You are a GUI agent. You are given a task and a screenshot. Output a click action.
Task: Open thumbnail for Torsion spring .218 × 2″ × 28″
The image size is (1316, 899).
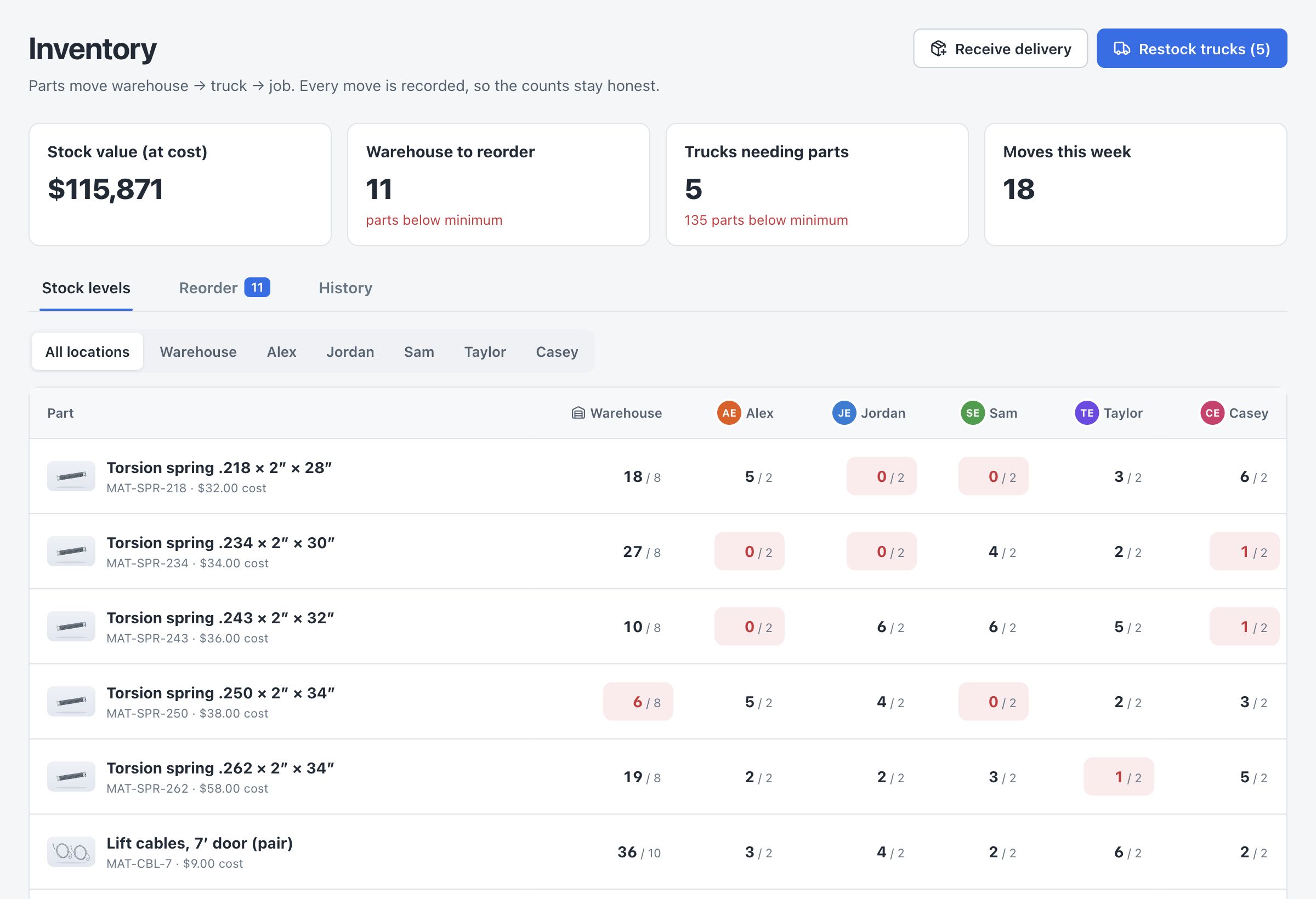[x=71, y=476]
